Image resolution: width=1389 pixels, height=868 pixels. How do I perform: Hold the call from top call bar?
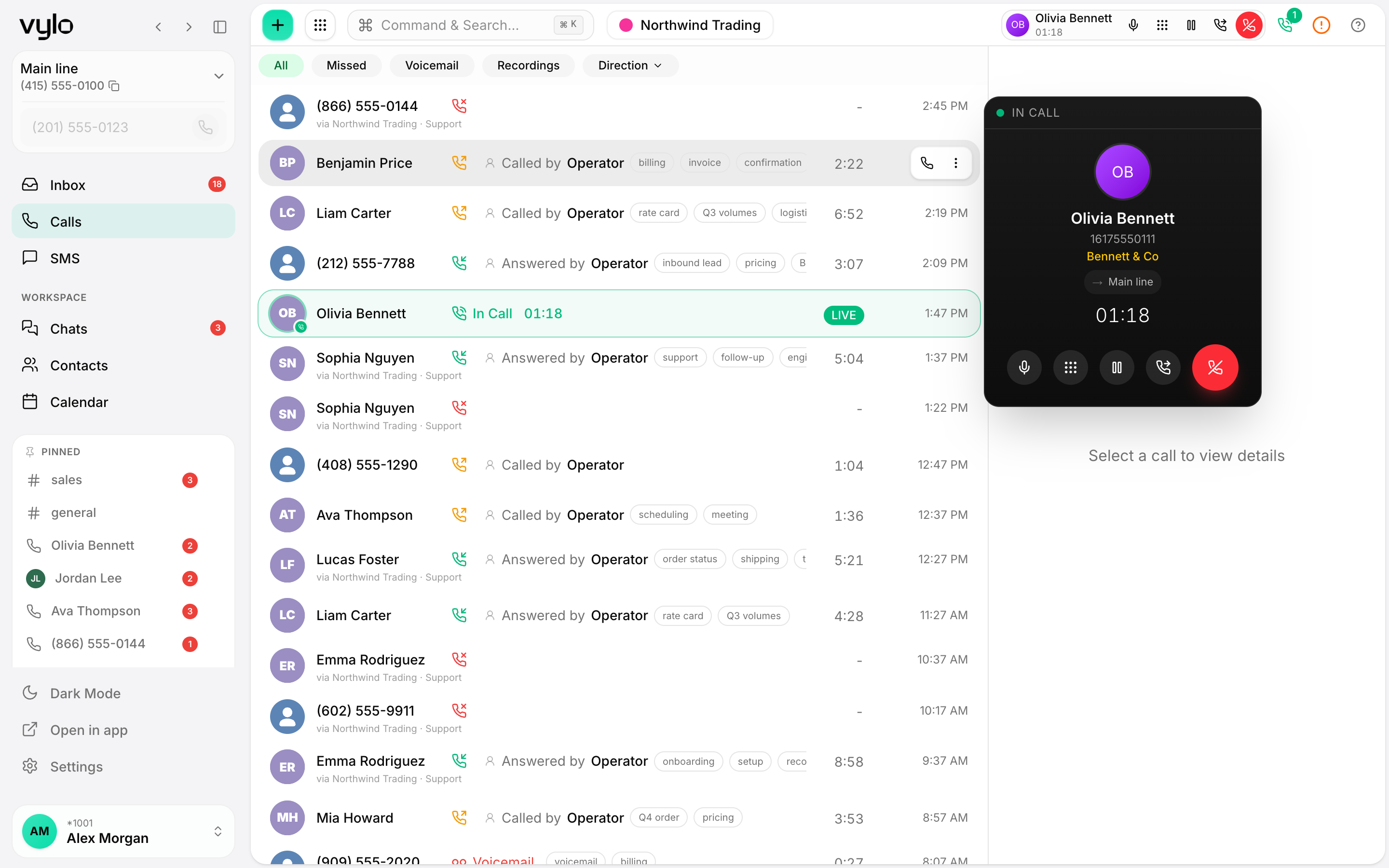point(1191,25)
